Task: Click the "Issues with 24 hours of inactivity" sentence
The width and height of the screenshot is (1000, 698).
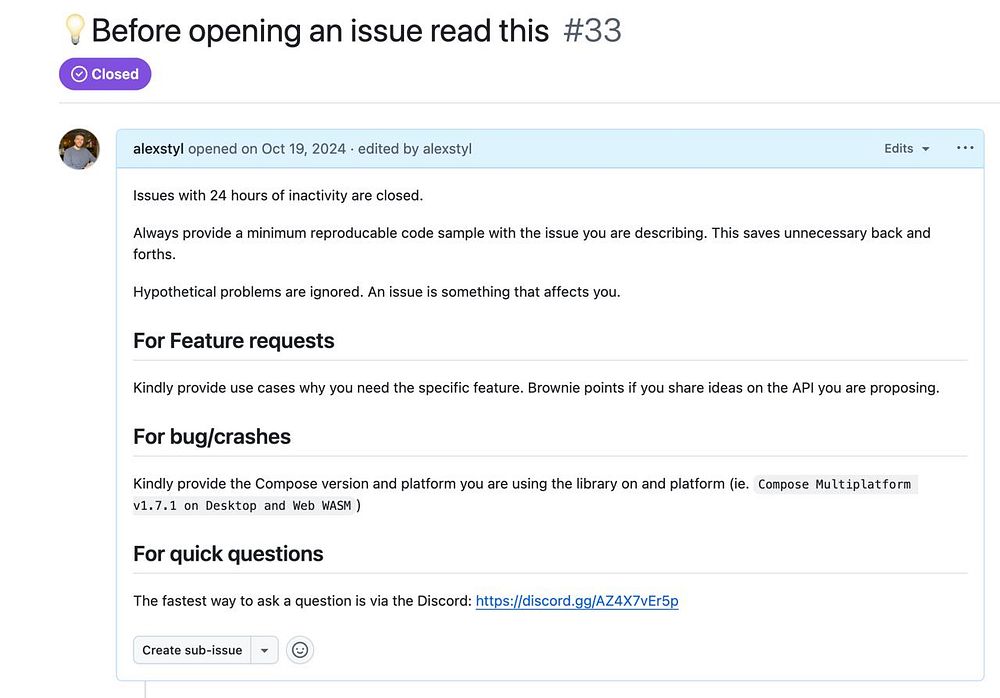Action: coord(278,195)
